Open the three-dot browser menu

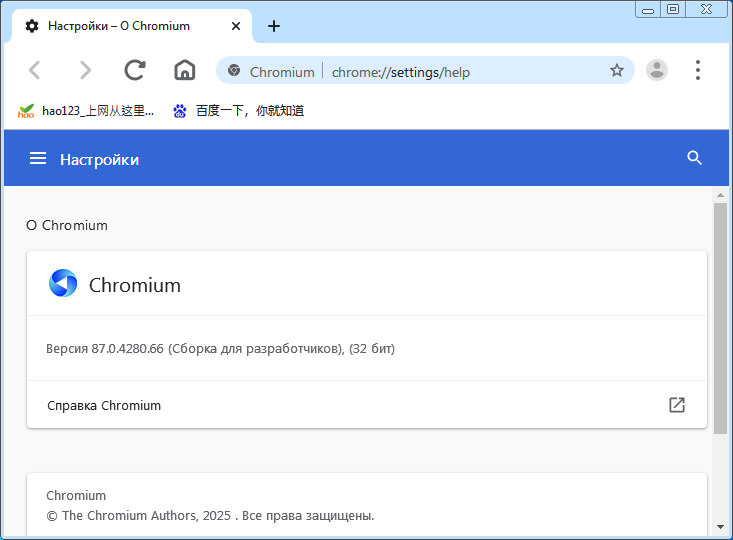click(697, 71)
